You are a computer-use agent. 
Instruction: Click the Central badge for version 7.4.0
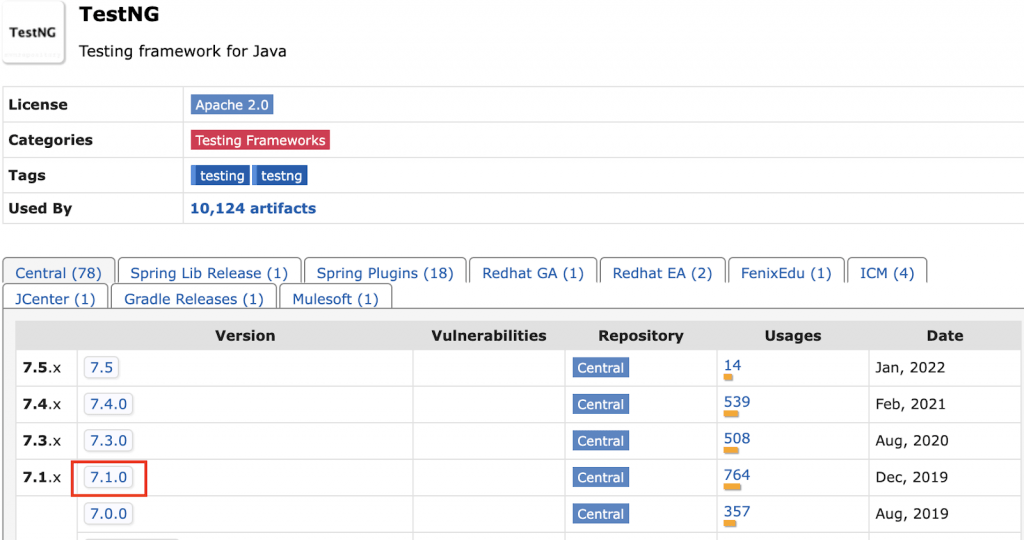600,405
